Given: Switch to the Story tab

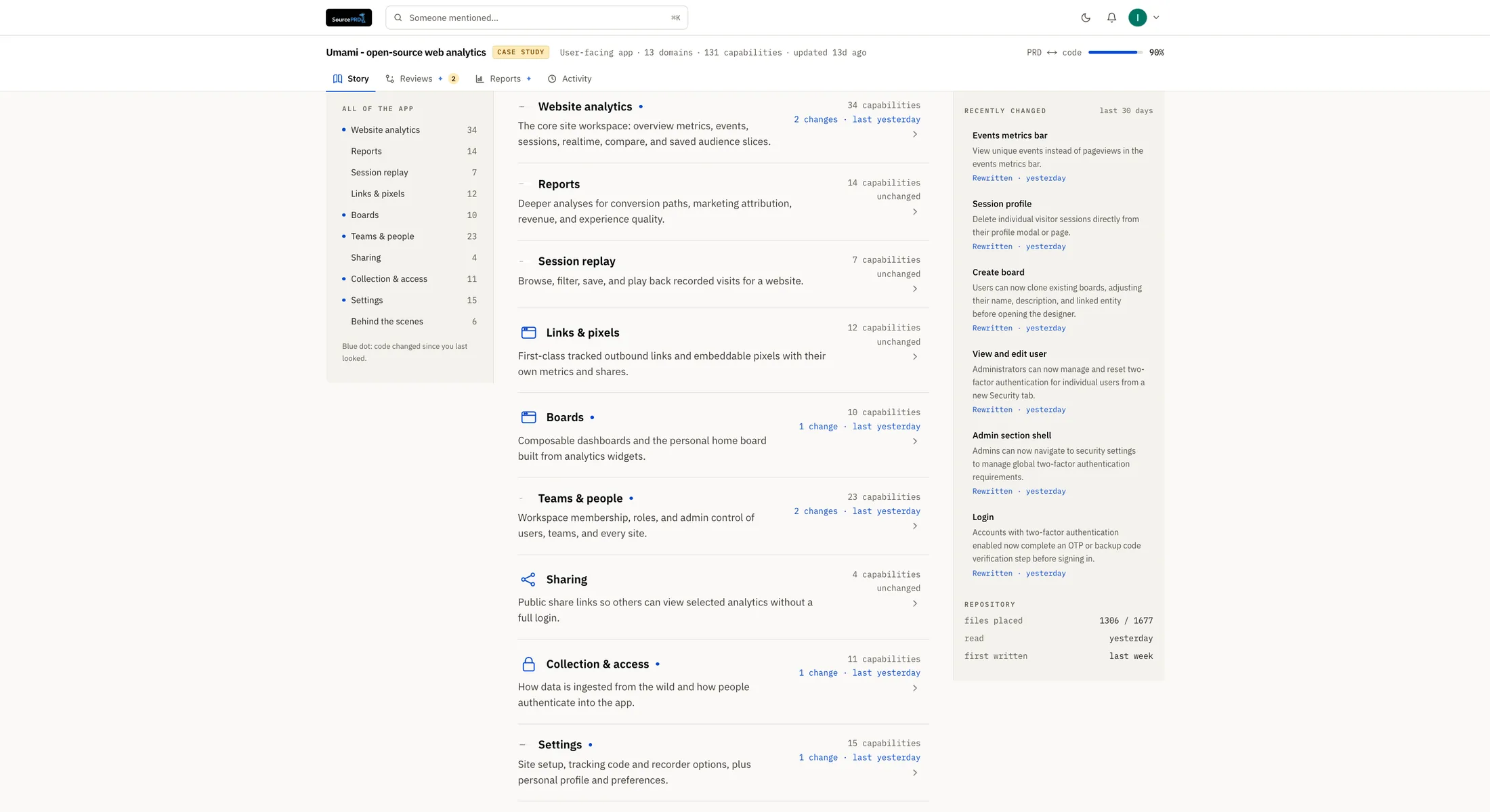Looking at the screenshot, I should point(351,79).
